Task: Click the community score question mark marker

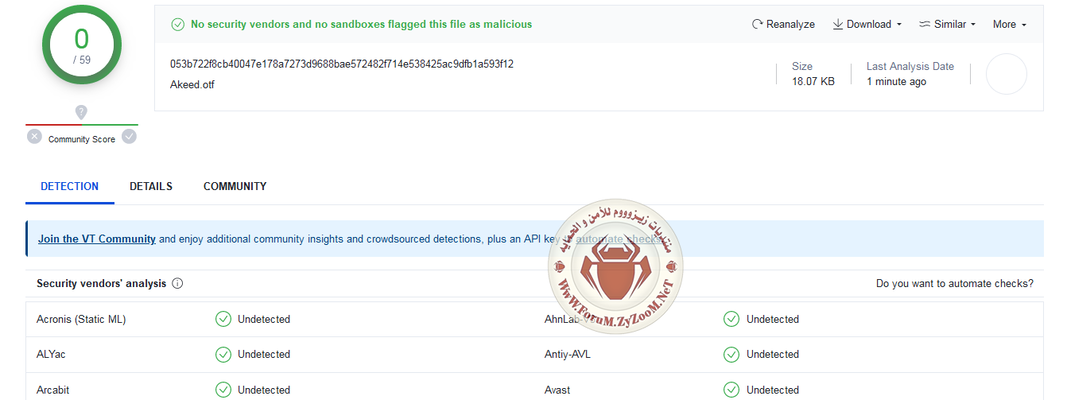Action: click(81, 113)
